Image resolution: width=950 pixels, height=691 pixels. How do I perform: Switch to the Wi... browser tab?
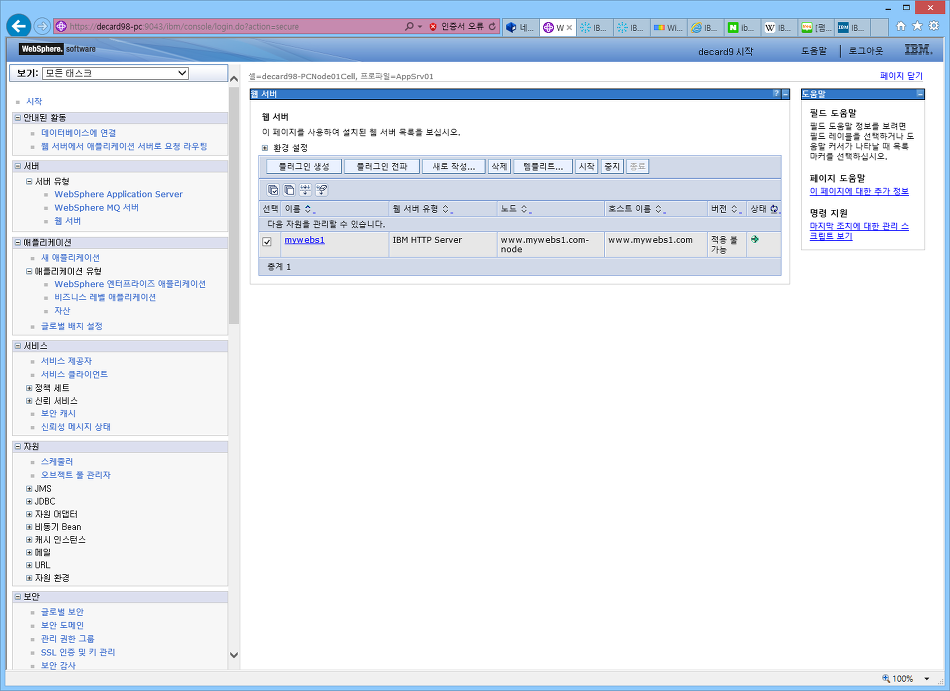coord(668,27)
